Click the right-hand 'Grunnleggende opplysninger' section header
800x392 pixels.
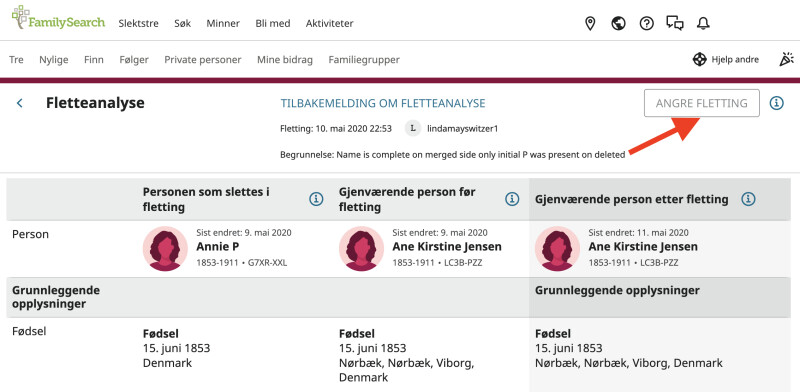(617, 290)
